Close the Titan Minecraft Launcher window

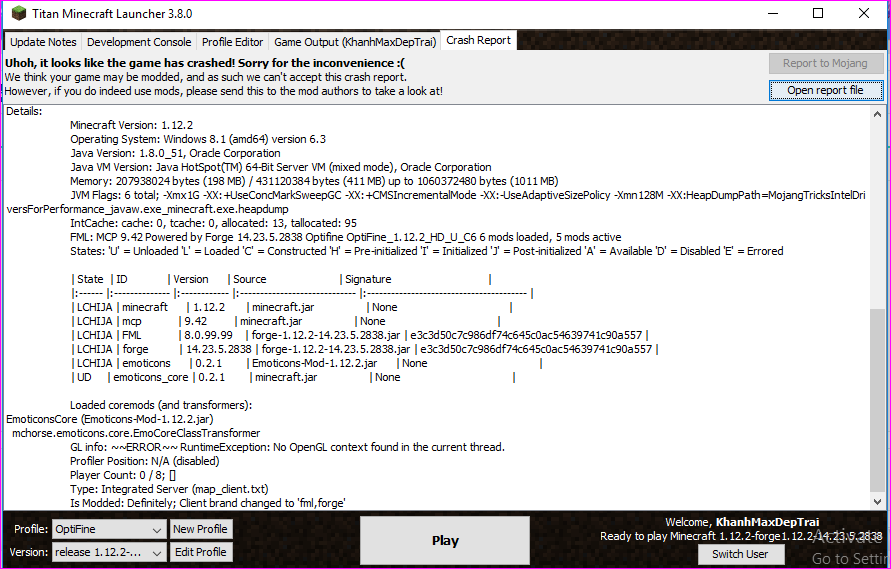click(x=864, y=13)
